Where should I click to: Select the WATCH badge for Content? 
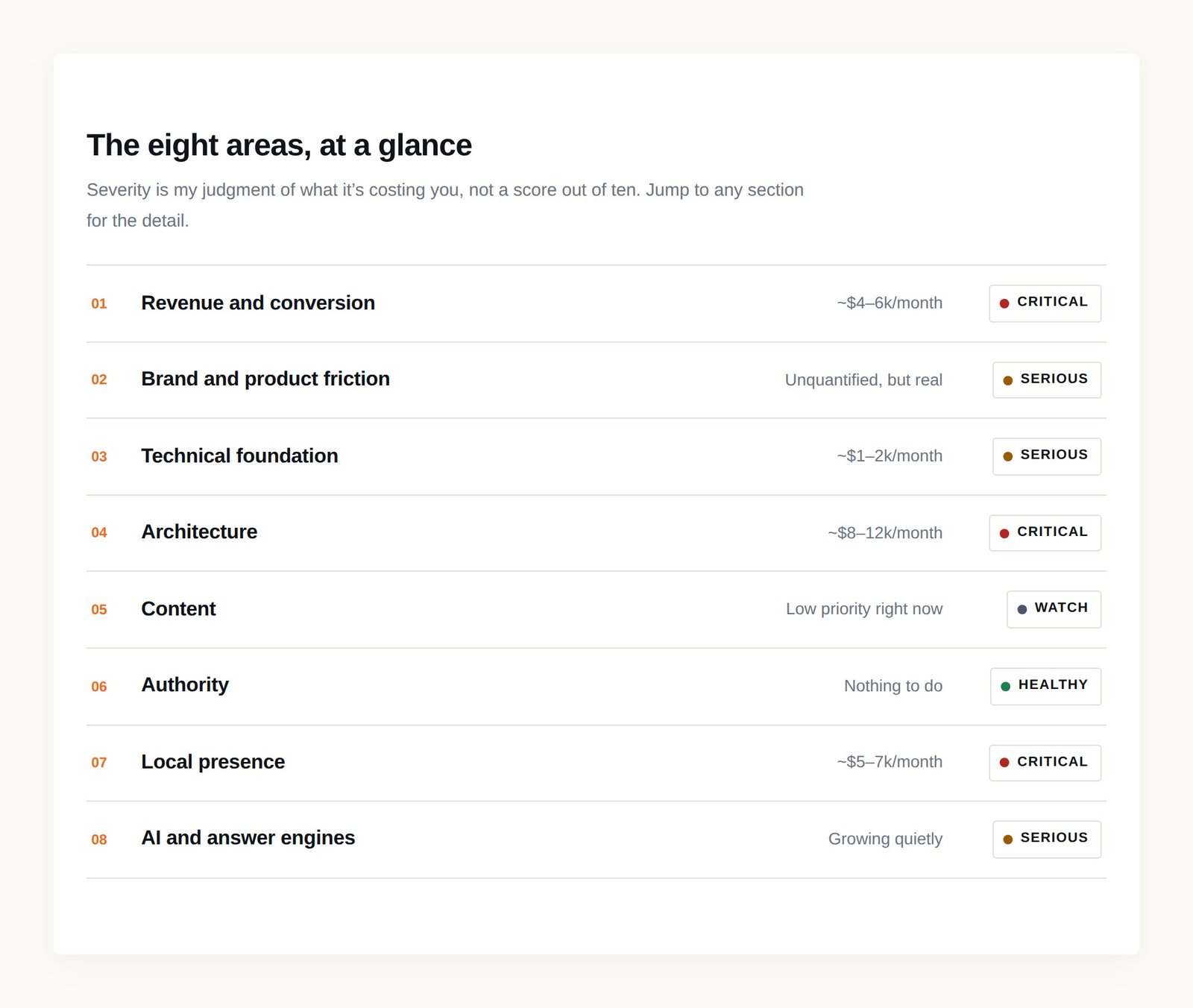point(1054,609)
